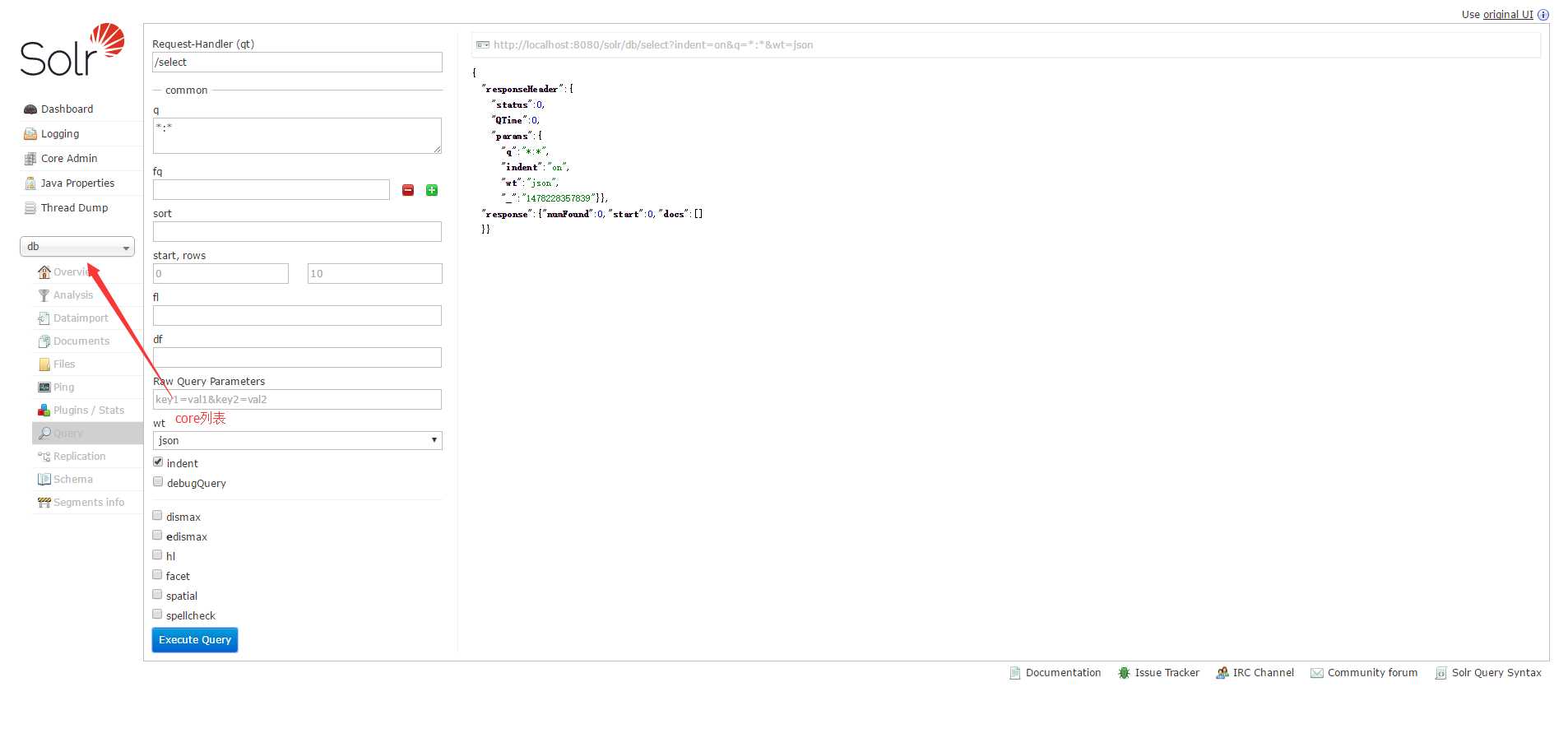This screenshot has width=1568, height=747.
Task: Click the start value field
Action: (220, 274)
